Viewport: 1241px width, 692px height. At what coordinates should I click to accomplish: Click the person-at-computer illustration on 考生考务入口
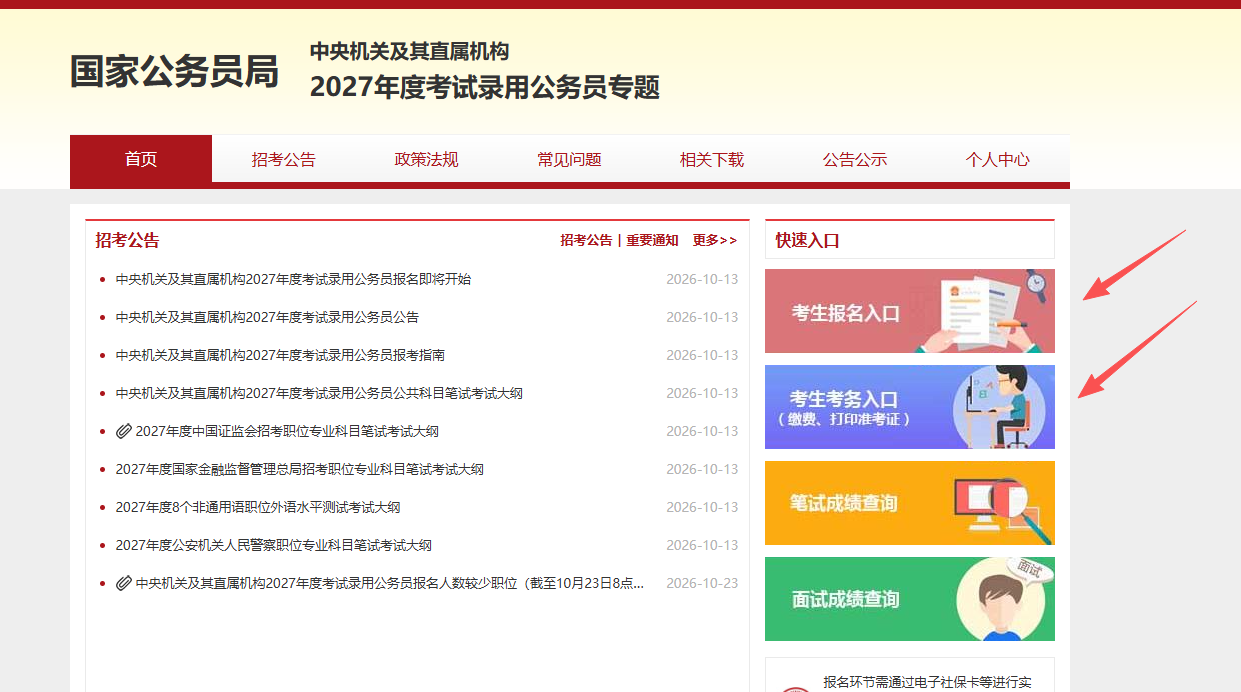[x=1000, y=407]
